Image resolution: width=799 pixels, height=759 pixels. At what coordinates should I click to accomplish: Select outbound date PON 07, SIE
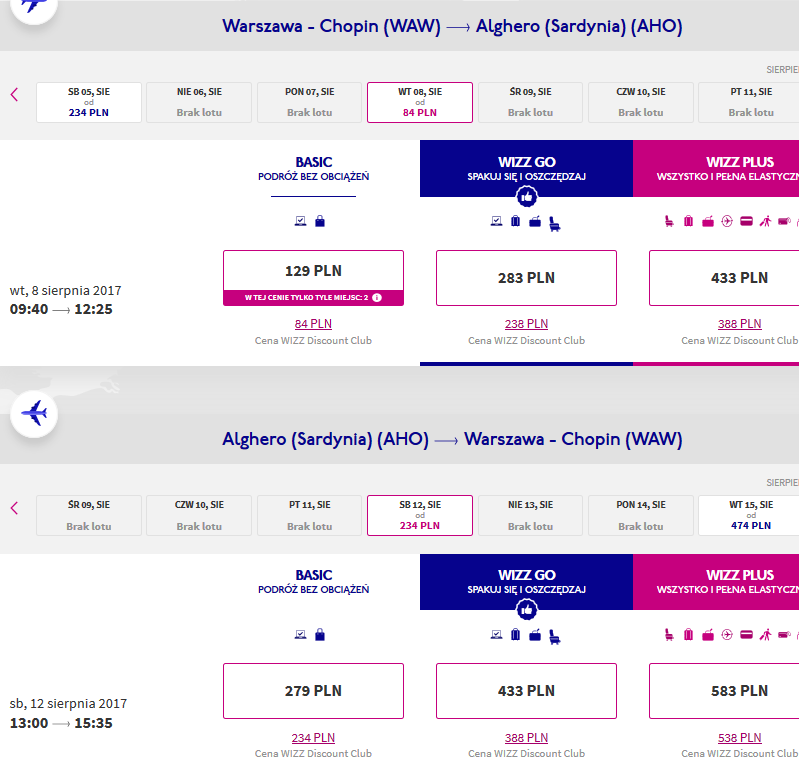pyautogui.click(x=309, y=102)
